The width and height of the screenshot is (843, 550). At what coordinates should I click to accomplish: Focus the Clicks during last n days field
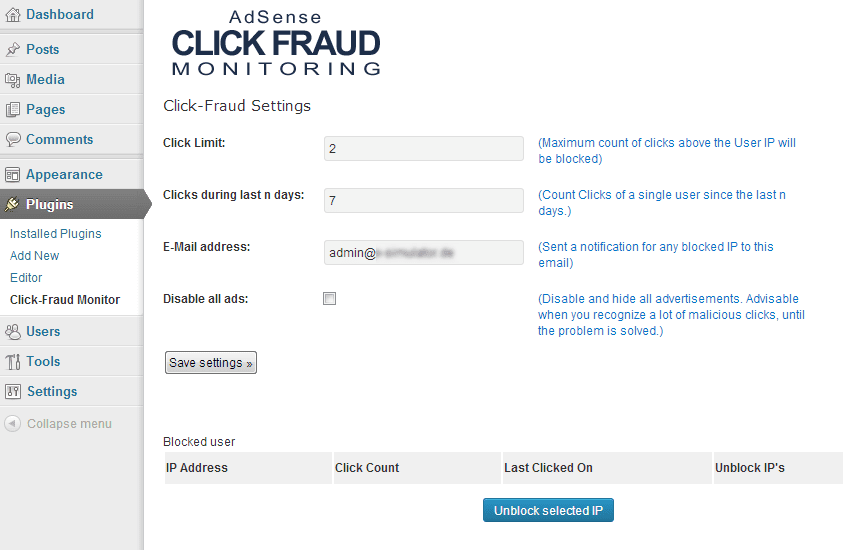click(x=424, y=200)
